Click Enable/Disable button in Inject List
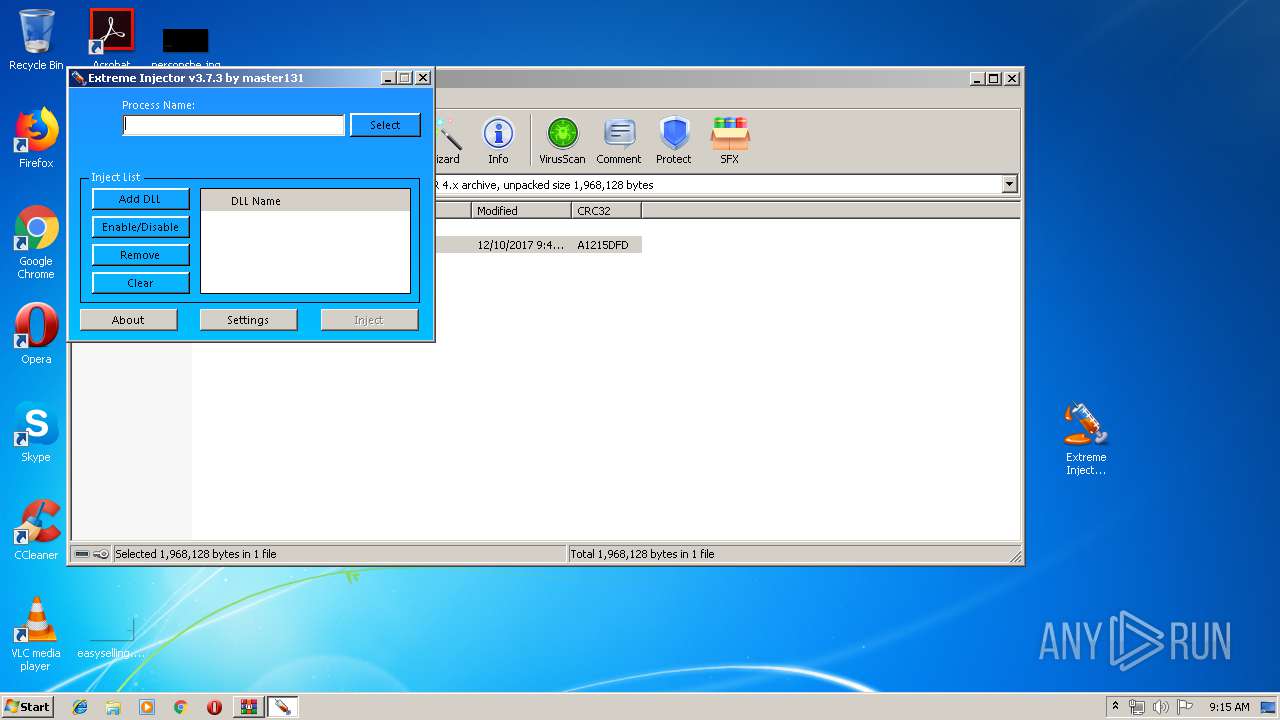This screenshot has height=720, width=1280. coord(140,227)
